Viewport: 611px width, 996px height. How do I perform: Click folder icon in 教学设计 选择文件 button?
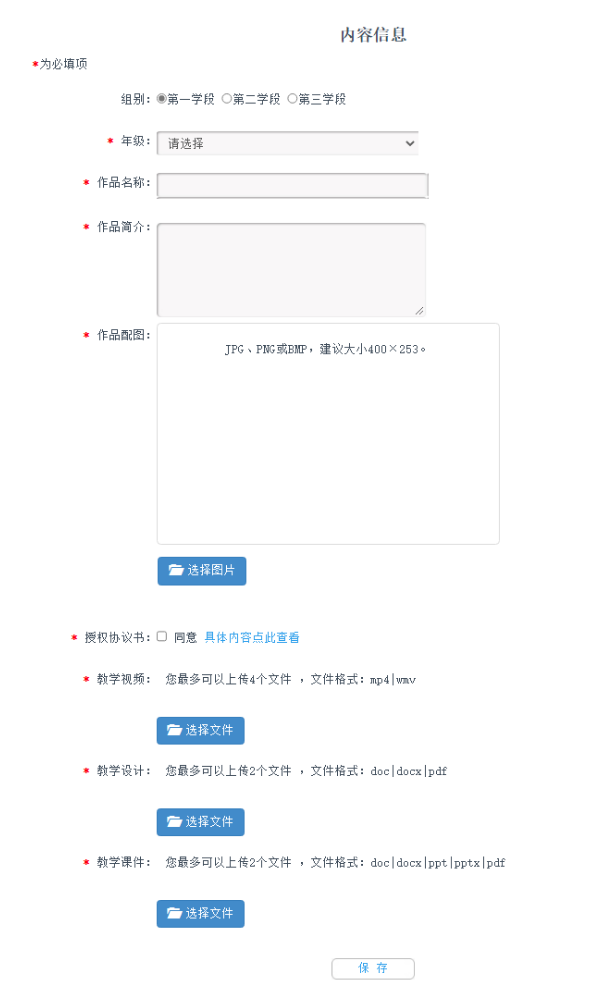click(174, 821)
